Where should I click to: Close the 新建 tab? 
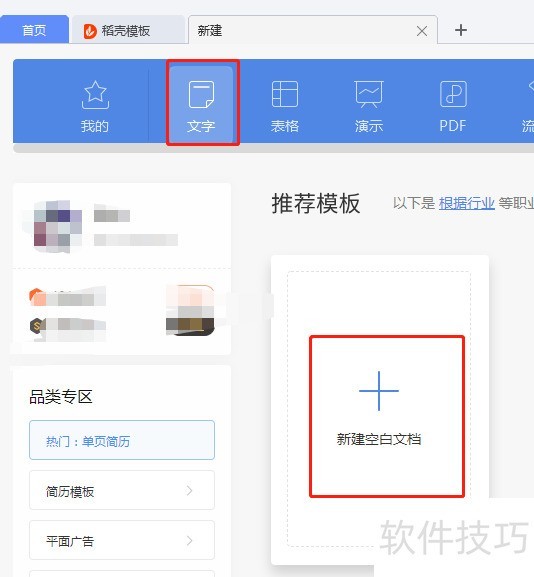pyautogui.click(x=422, y=31)
